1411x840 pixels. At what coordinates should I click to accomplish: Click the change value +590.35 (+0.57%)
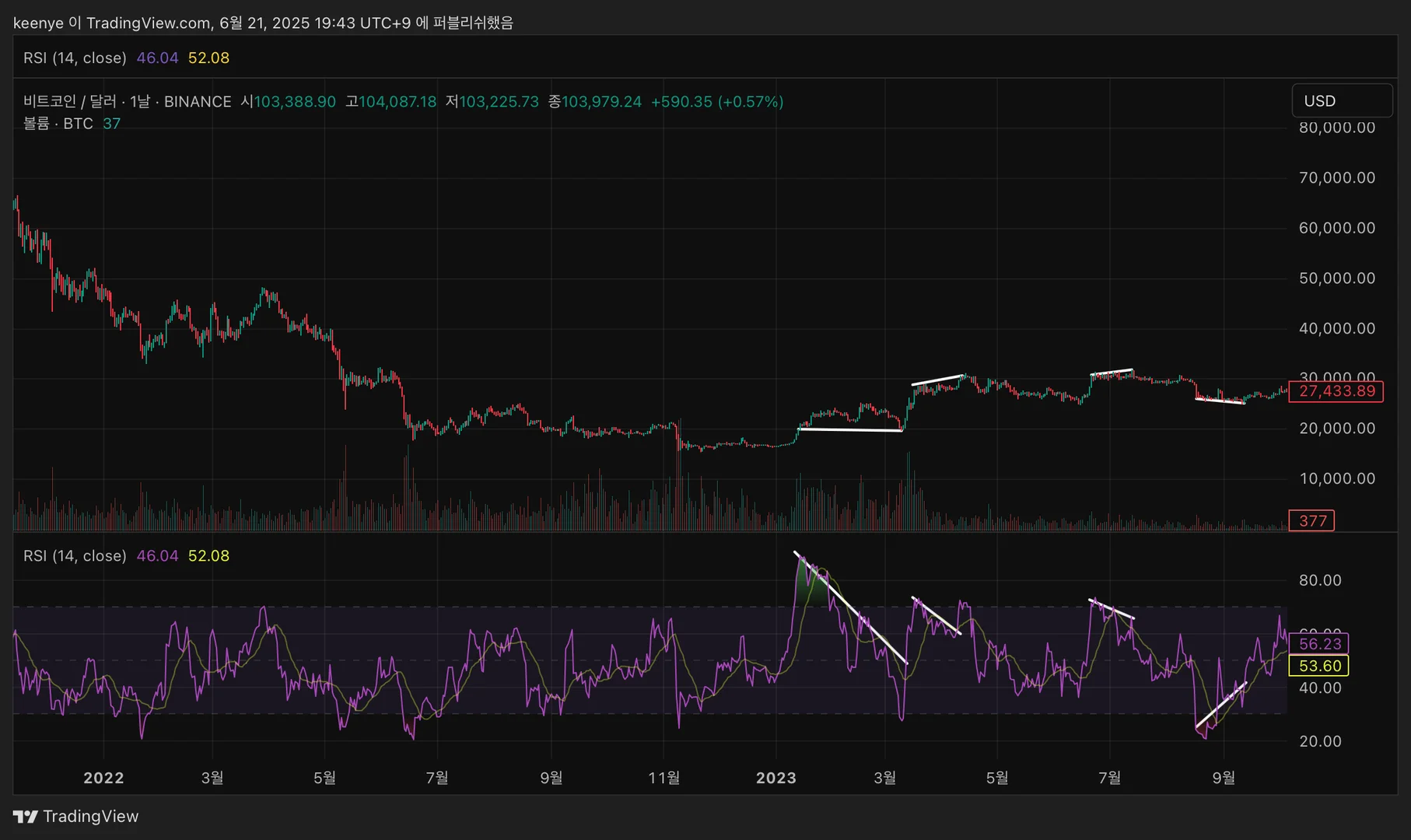pos(717,102)
